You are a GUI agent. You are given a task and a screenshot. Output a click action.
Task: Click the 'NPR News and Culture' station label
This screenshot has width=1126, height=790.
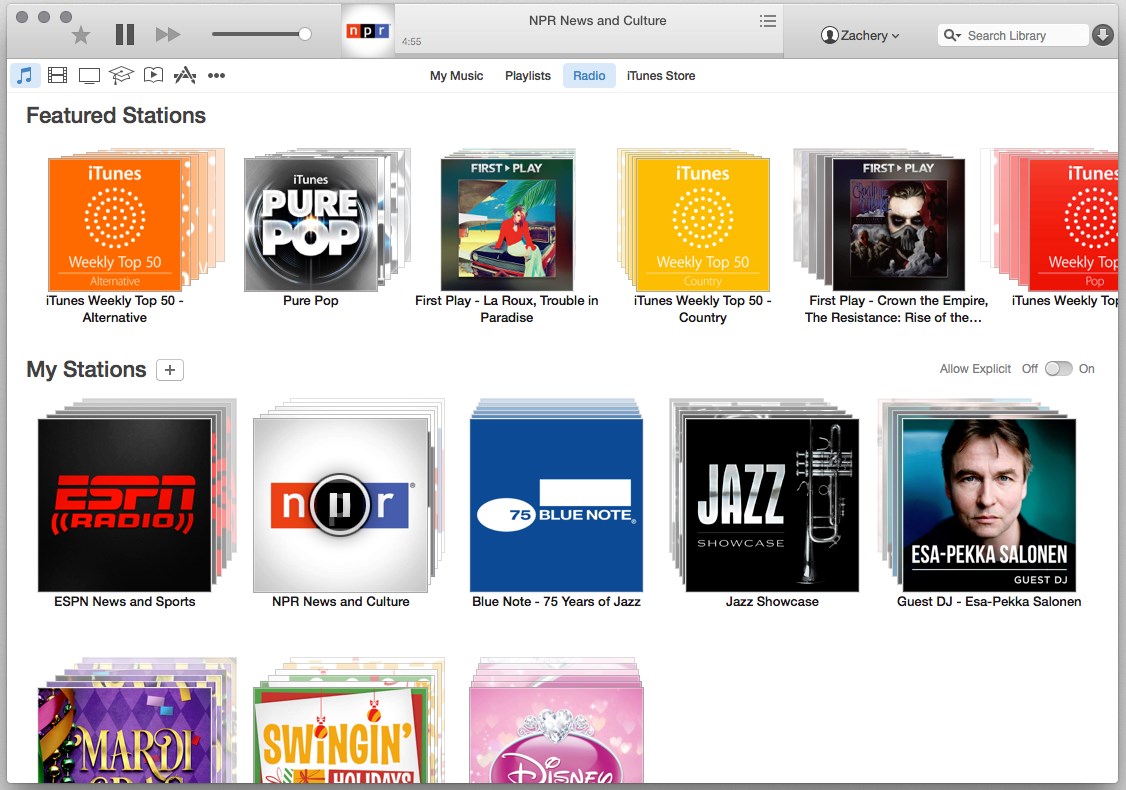tap(340, 602)
